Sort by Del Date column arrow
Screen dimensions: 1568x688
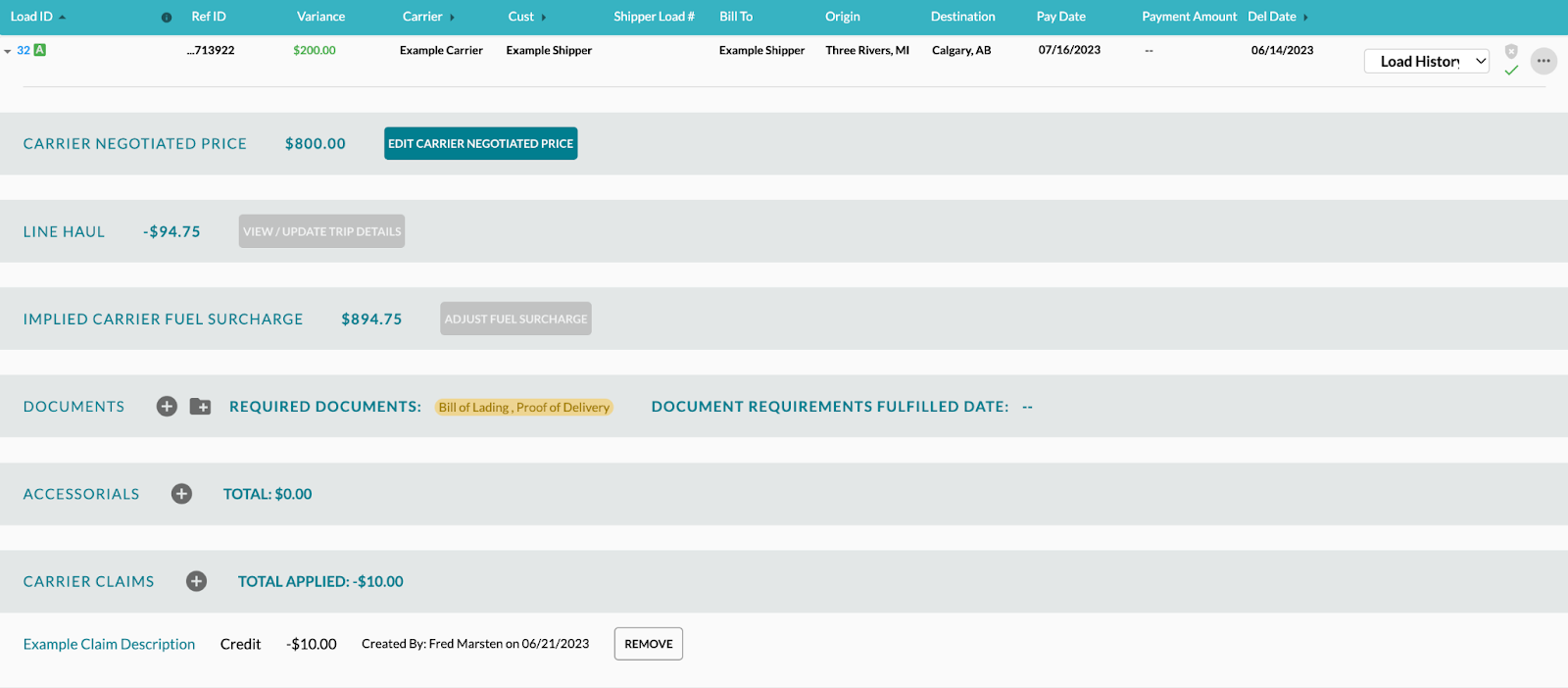pyautogui.click(x=1305, y=18)
